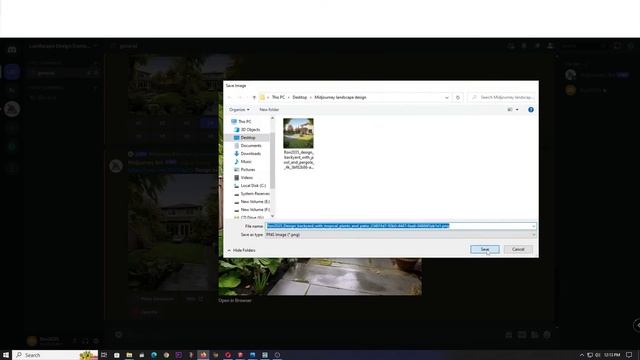Image resolution: width=640 pixels, height=360 pixels.
Task: Open the taskbar network icon
Action: pyautogui.click(x=590, y=355)
